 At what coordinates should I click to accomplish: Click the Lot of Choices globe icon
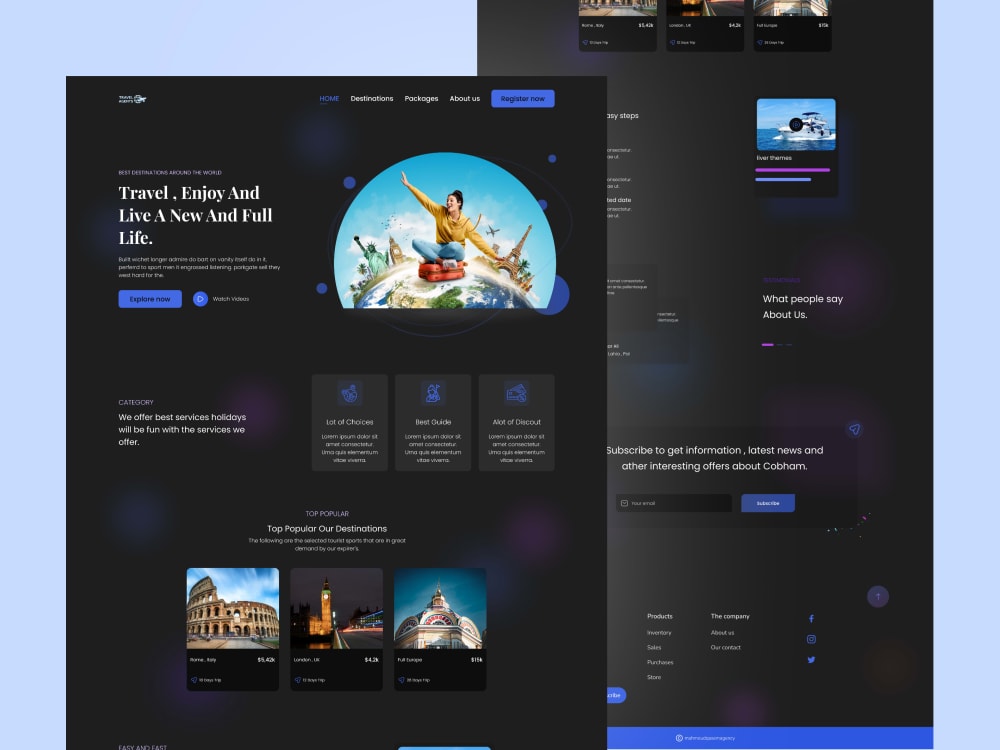coord(349,393)
